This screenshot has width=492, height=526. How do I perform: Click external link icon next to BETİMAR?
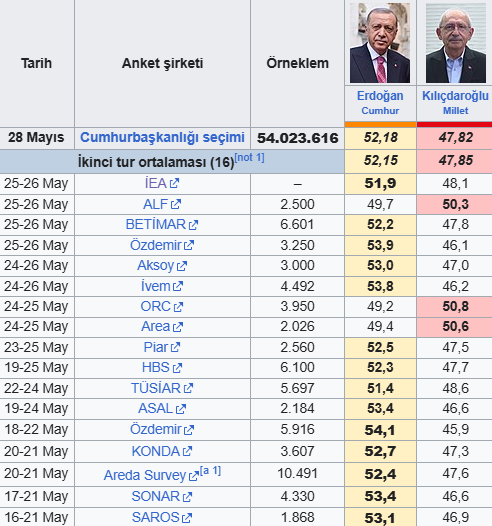click(193, 225)
